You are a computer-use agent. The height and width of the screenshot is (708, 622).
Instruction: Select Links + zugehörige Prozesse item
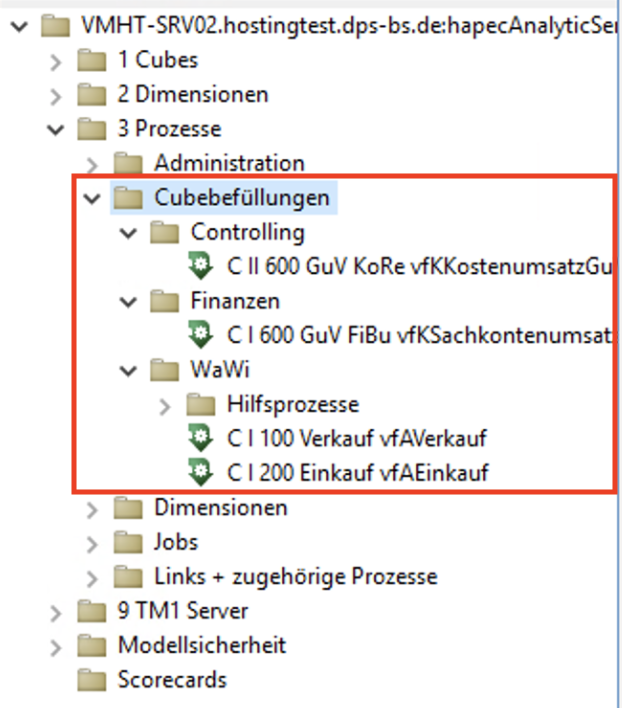(295, 576)
